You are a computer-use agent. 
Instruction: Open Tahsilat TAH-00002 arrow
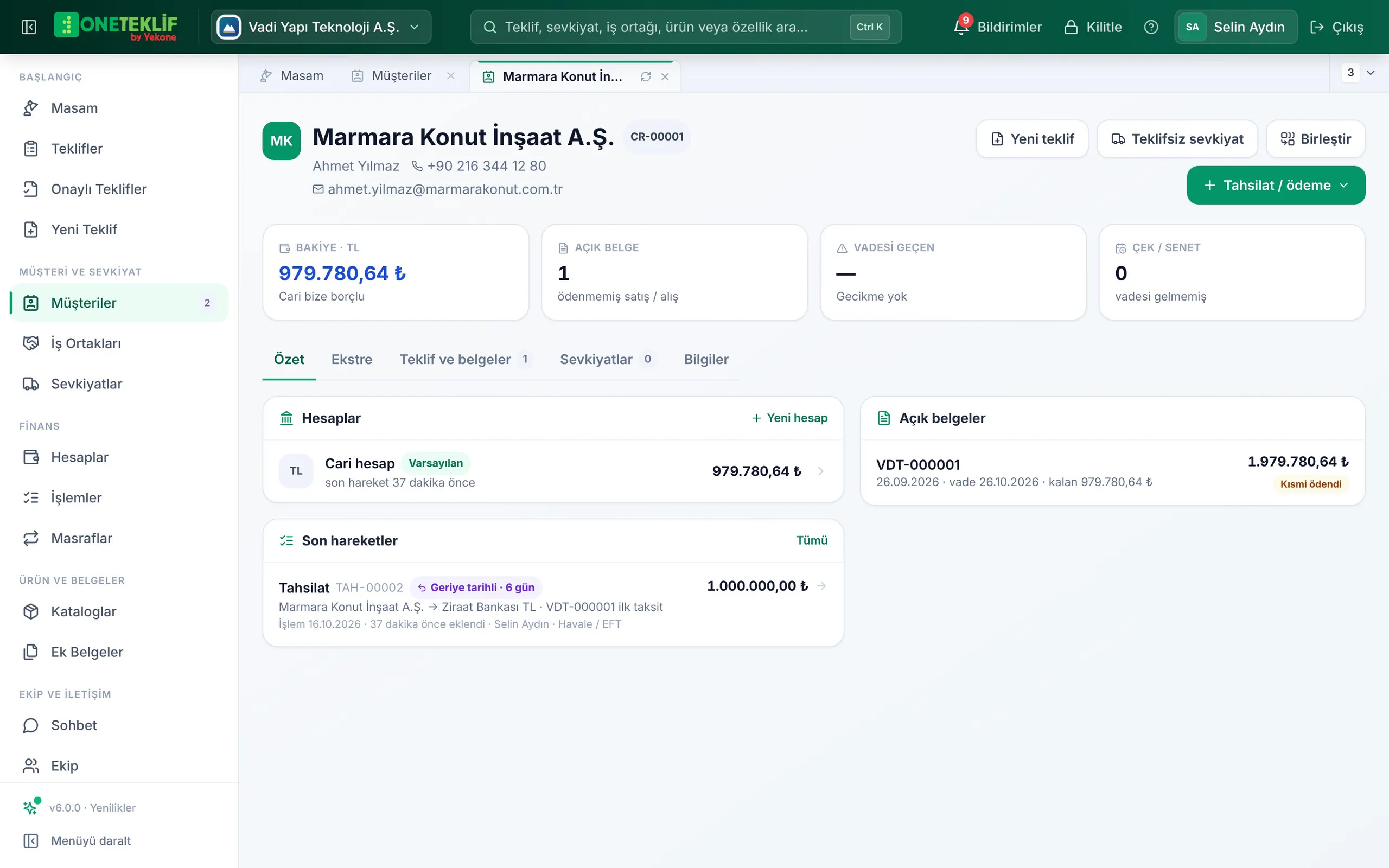click(821, 585)
